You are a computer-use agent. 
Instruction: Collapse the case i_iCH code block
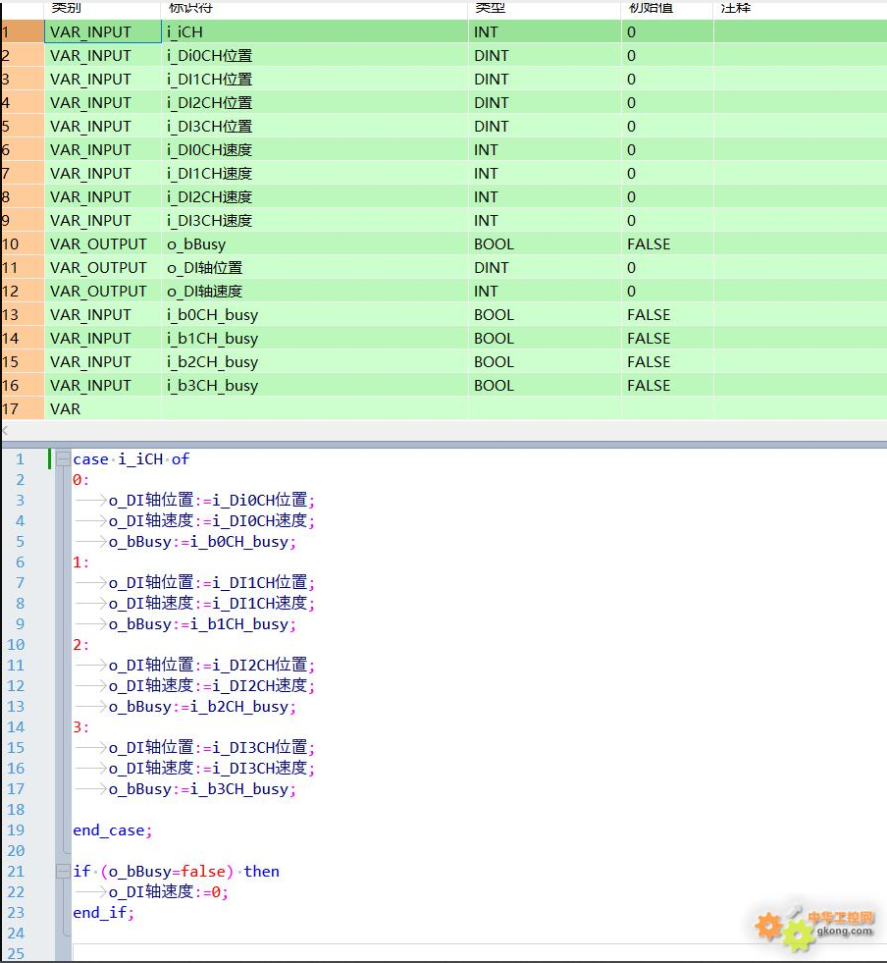[63, 459]
